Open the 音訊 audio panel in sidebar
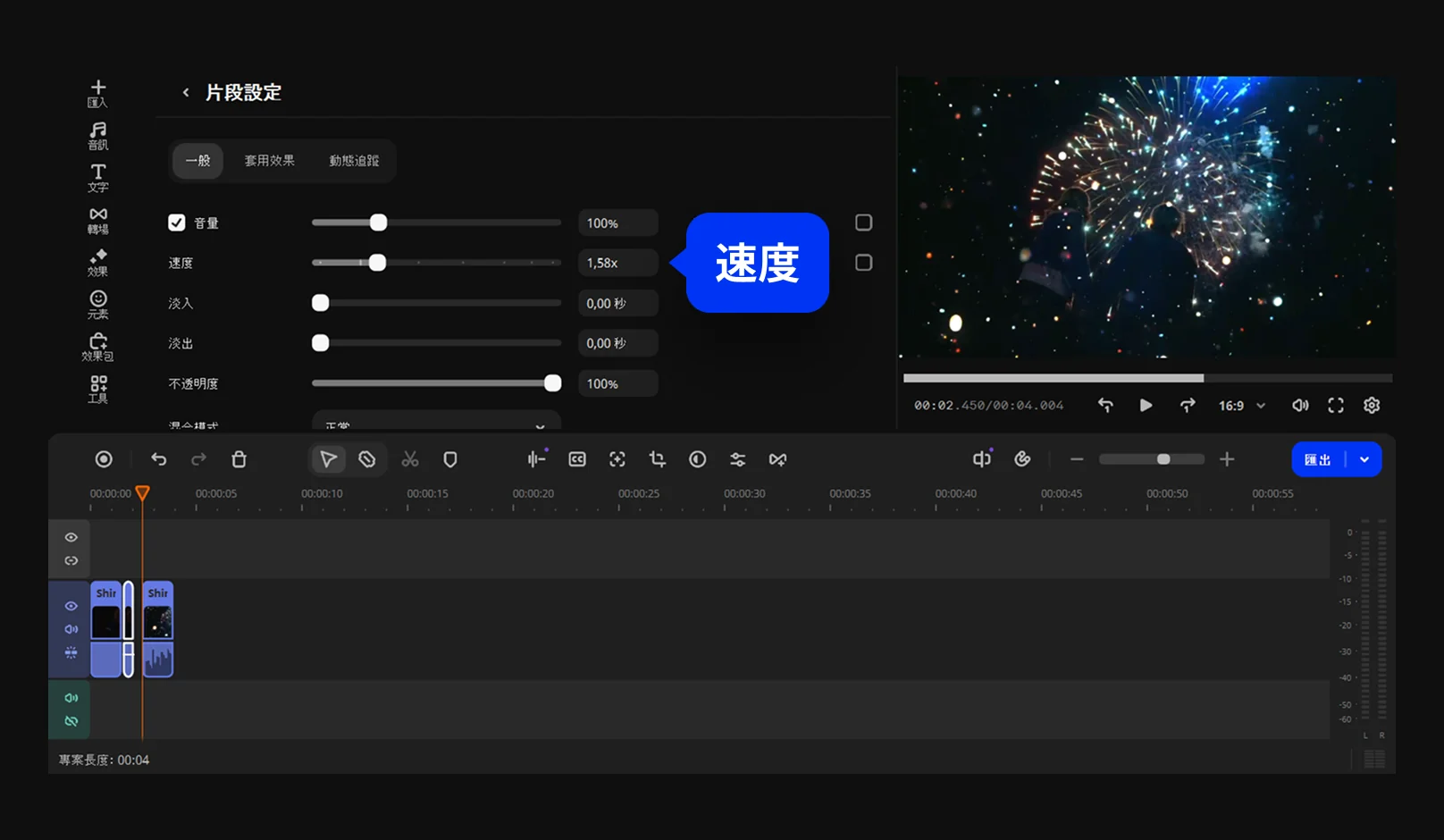Image resolution: width=1444 pixels, height=840 pixels. point(98,136)
